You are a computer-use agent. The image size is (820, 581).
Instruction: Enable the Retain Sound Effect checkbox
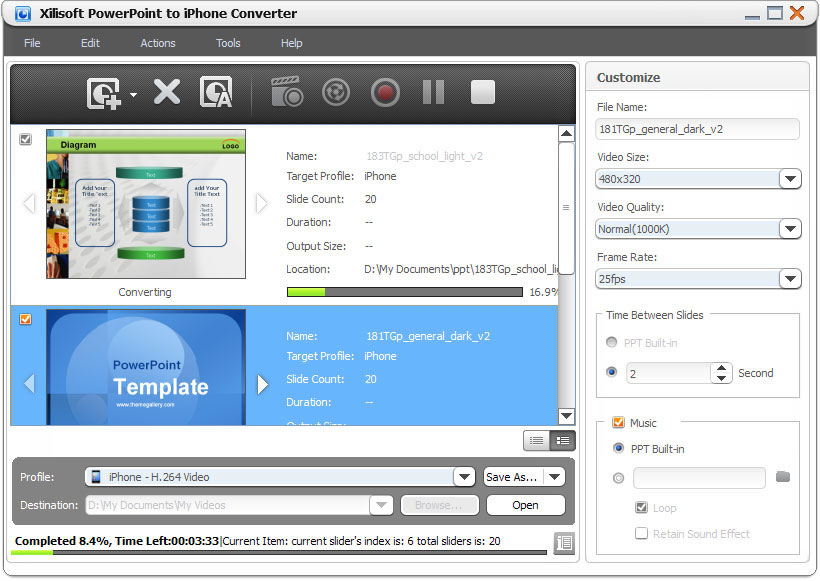coord(641,534)
